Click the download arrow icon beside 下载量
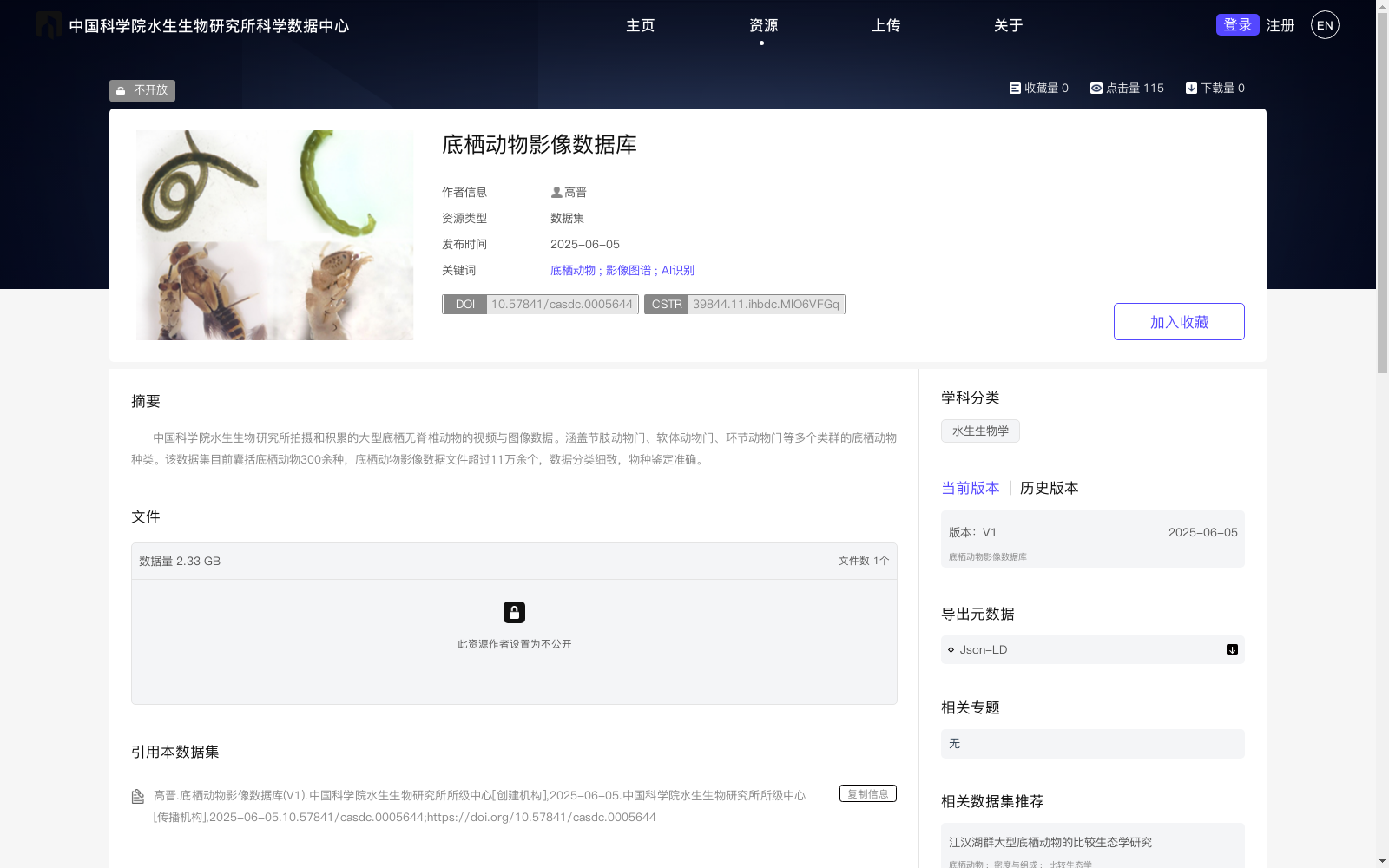 pos(1190,87)
